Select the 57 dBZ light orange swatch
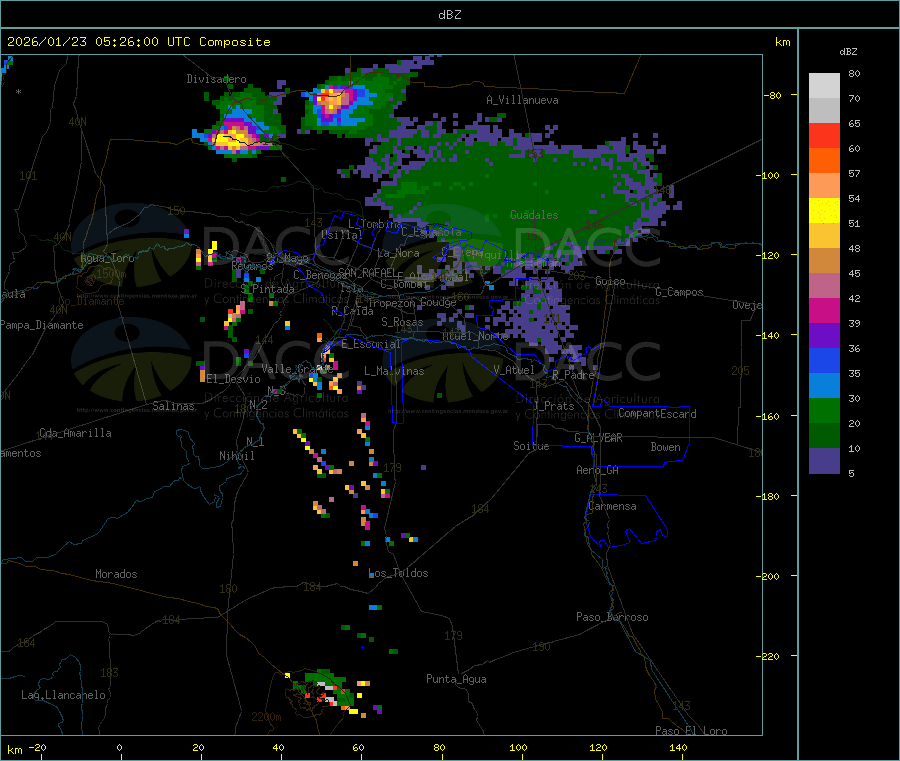 (824, 185)
